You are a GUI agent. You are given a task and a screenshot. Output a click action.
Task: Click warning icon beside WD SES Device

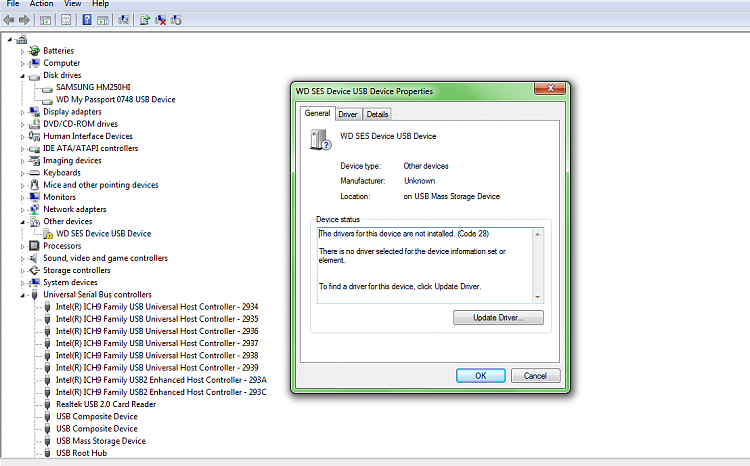pos(48,234)
